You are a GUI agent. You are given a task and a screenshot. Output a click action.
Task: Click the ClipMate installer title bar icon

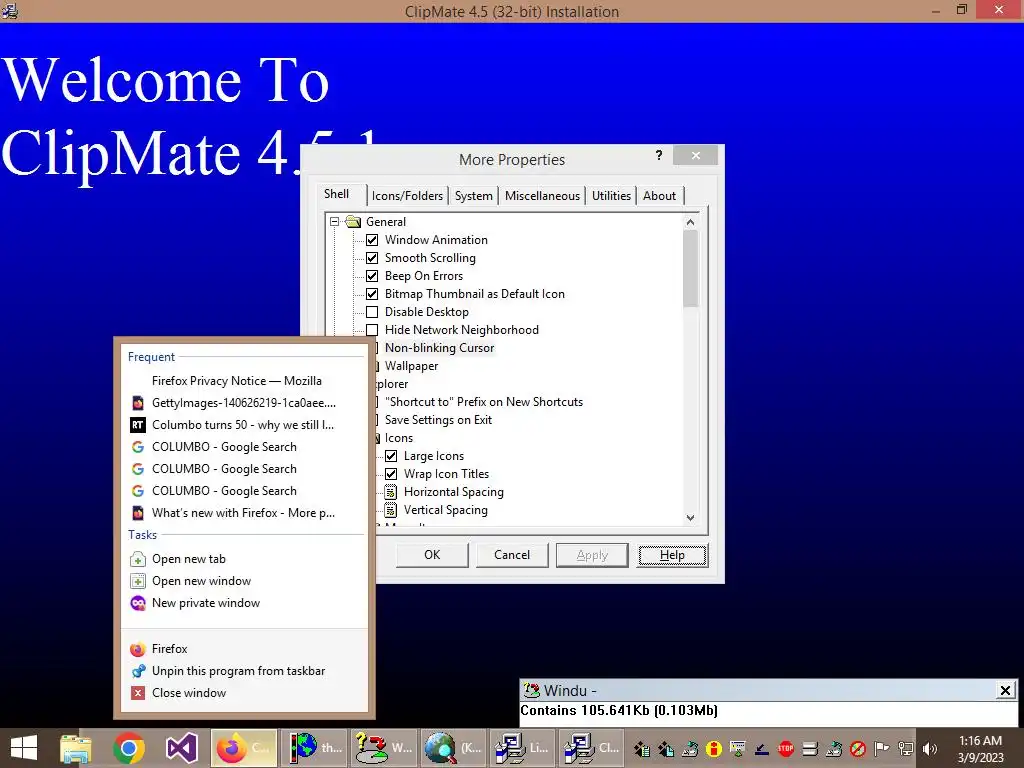9,10
